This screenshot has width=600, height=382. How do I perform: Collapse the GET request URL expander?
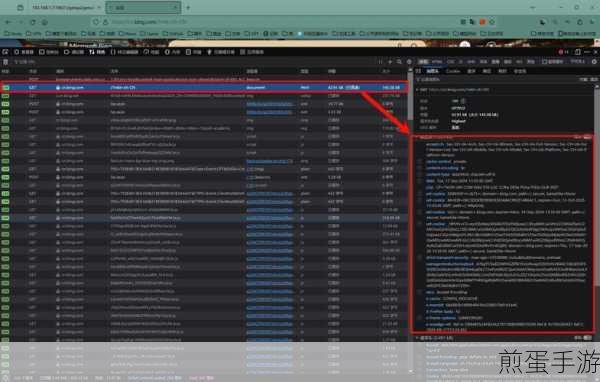point(417,90)
